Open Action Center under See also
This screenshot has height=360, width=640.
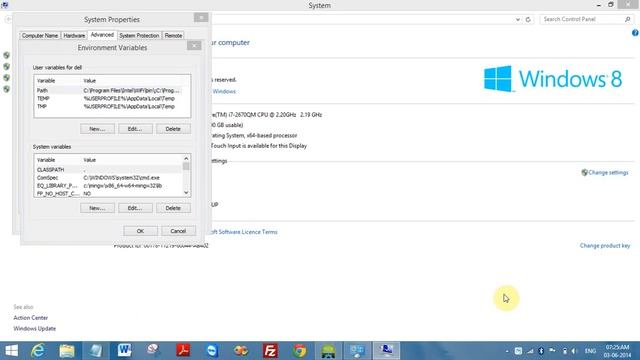(31, 318)
